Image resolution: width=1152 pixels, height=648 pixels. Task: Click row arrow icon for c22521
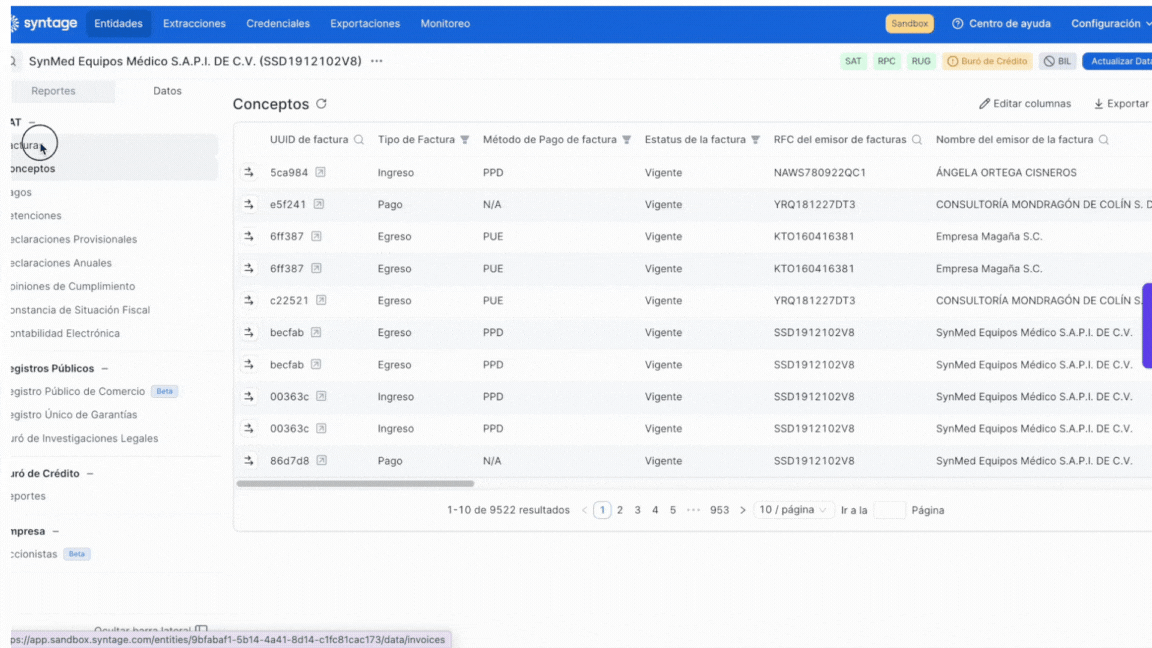tap(249, 300)
